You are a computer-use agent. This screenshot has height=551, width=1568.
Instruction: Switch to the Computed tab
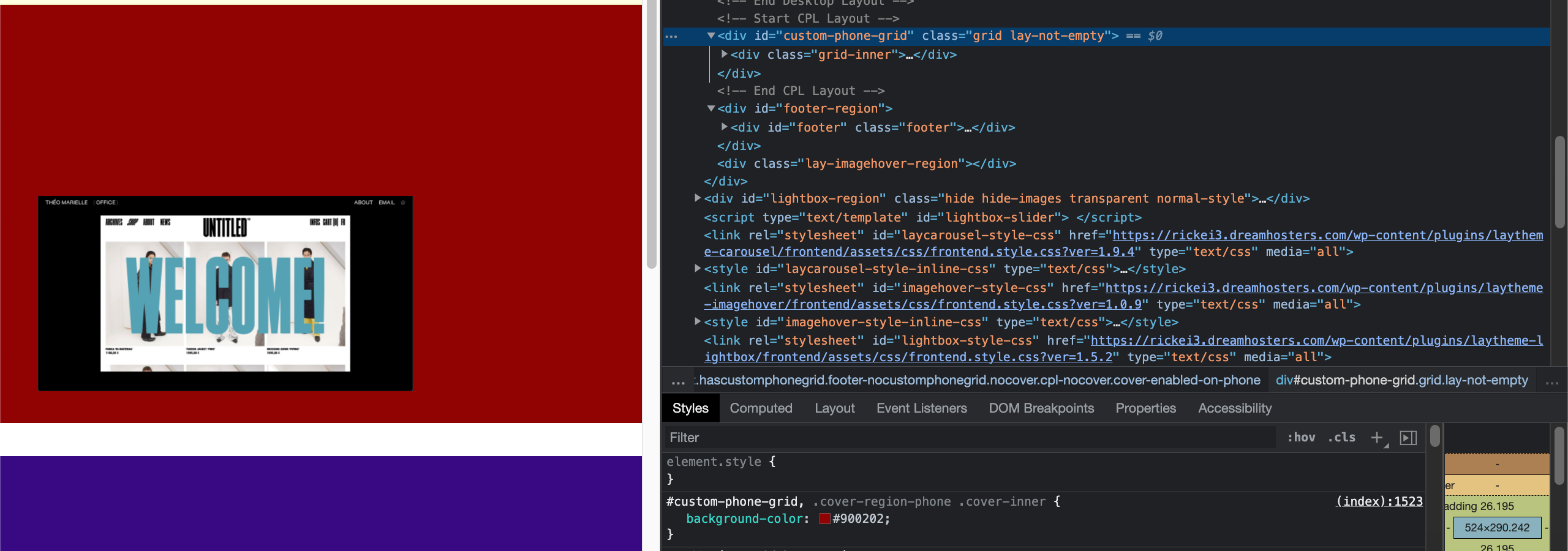[x=761, y=408]
